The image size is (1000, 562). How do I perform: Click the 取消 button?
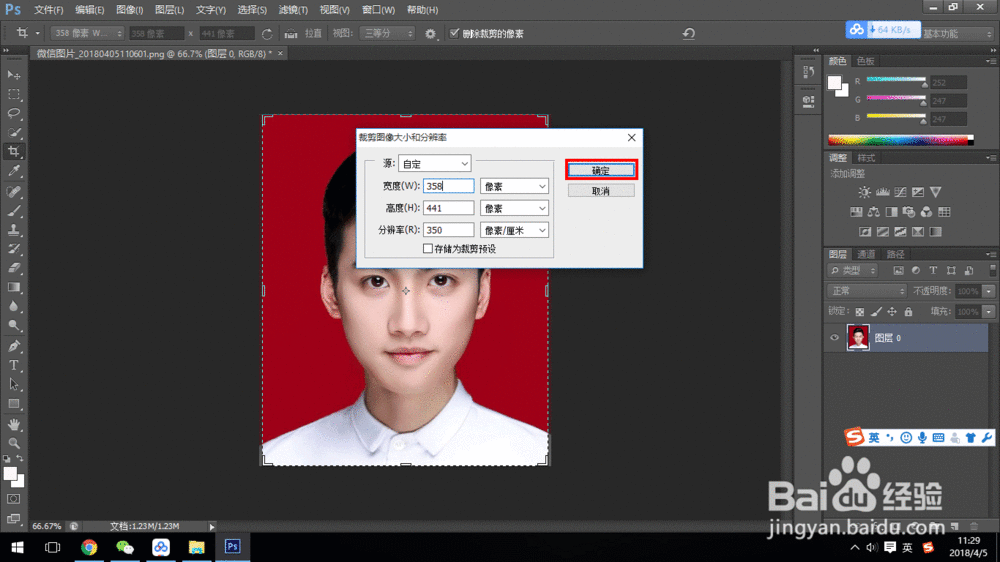(600, 191)
